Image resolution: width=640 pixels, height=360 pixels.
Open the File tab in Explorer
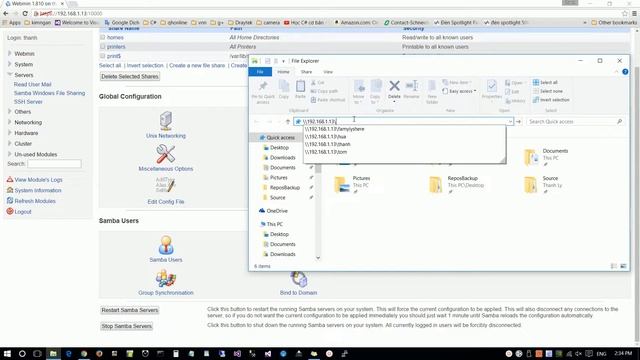coord(260,72)
